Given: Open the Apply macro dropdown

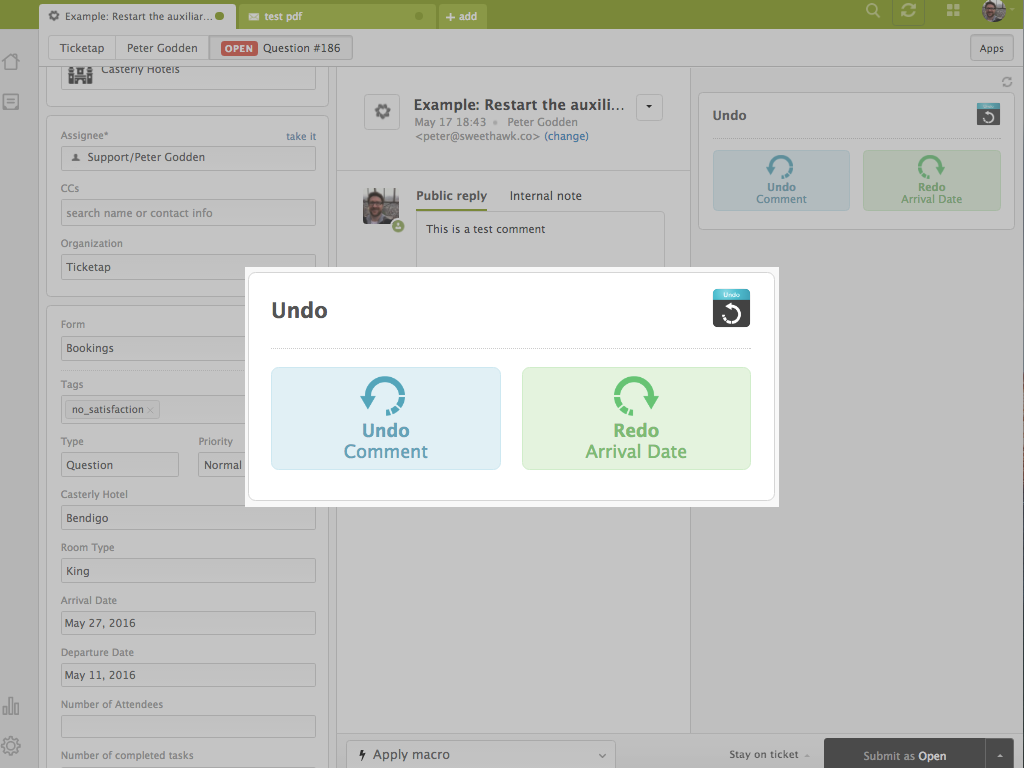Looking at the screenshot, I should [478, 755].
